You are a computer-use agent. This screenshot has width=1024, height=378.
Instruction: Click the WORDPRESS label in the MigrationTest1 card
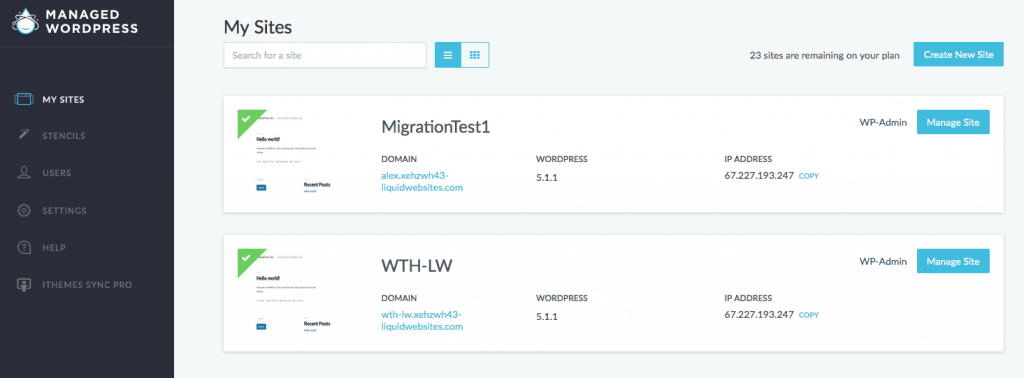pos(562,159)
